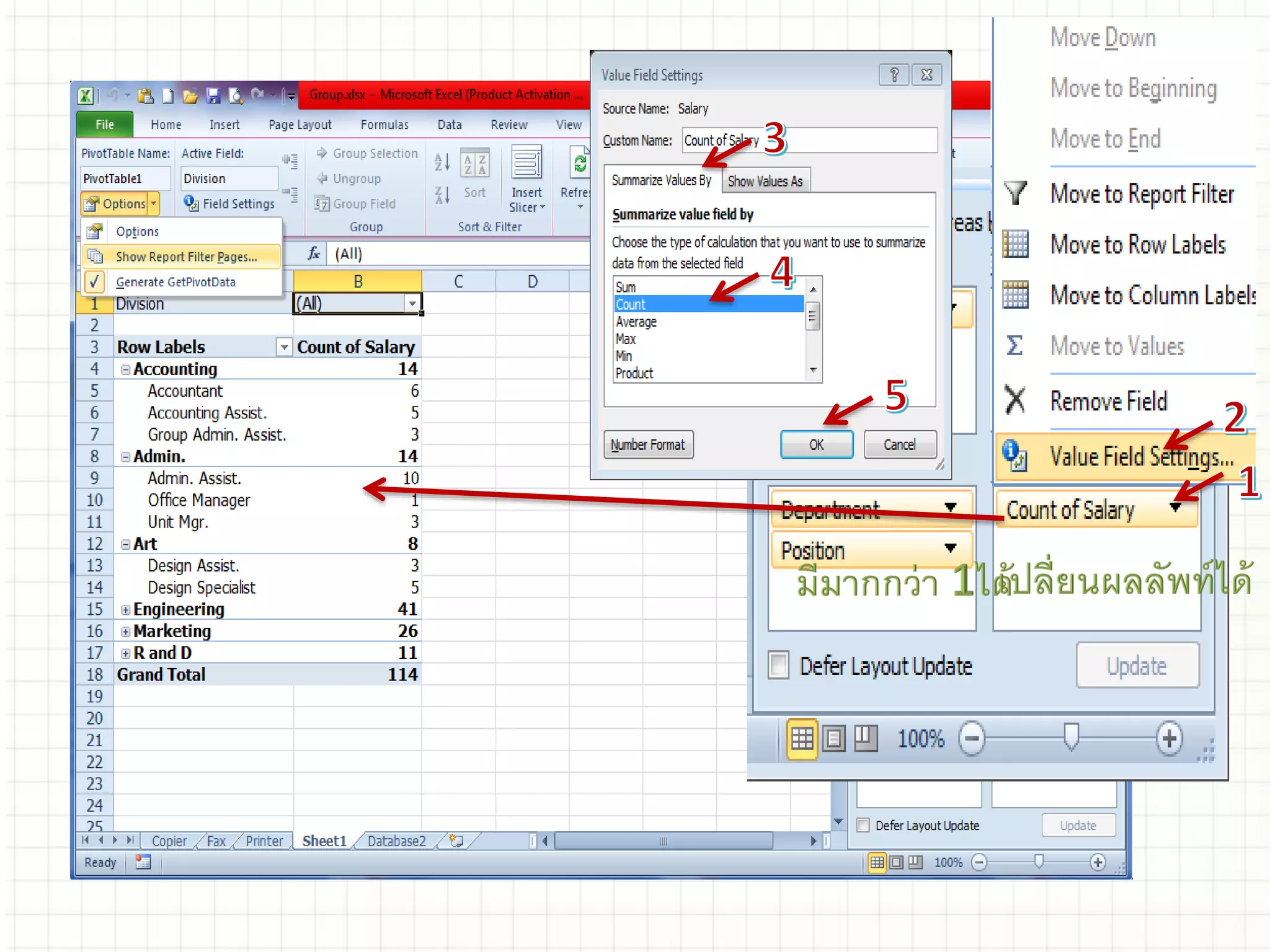The width and height of the screenshot is (1270, 952).
Task: Select Move to Report Filter funnel icon
Action: coord(1016,193)
